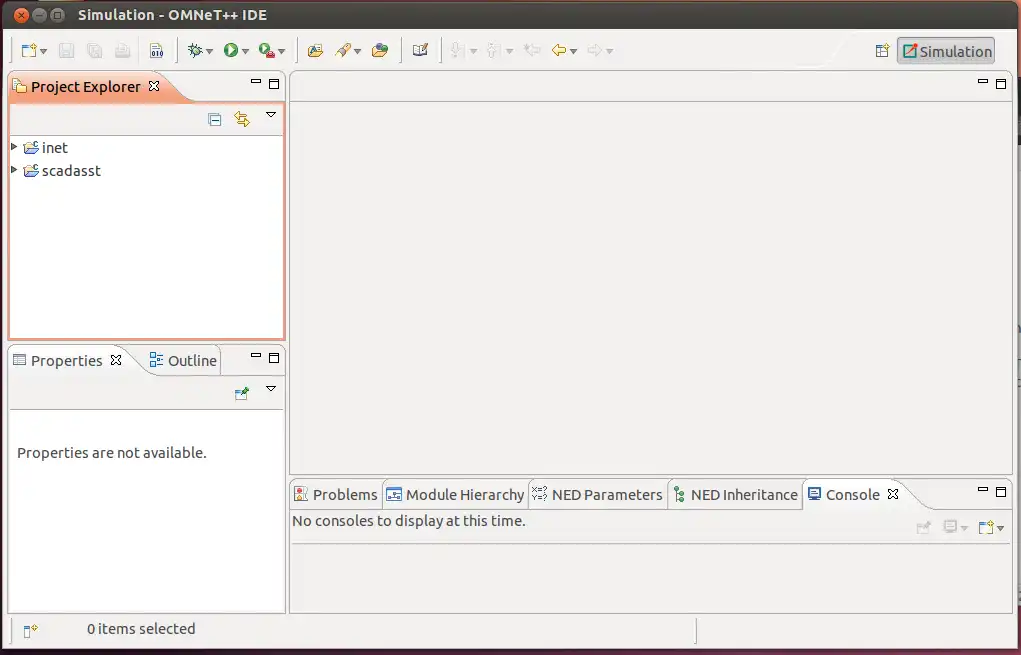Click the Previous Annotation icon
Image resolution: width=1021 pixels, height=655 pixels.
point(493,50)
